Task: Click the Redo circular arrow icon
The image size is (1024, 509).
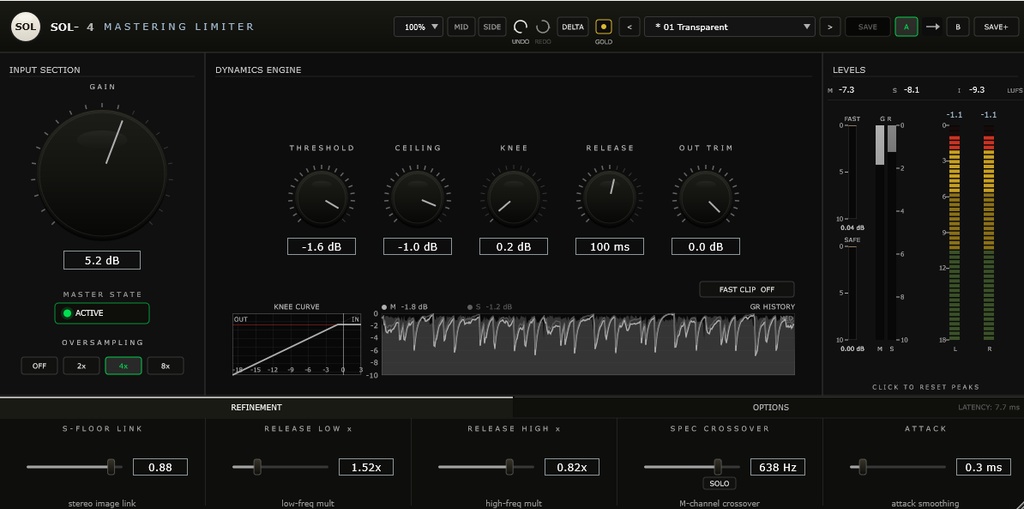Action: tap(543, 27)
